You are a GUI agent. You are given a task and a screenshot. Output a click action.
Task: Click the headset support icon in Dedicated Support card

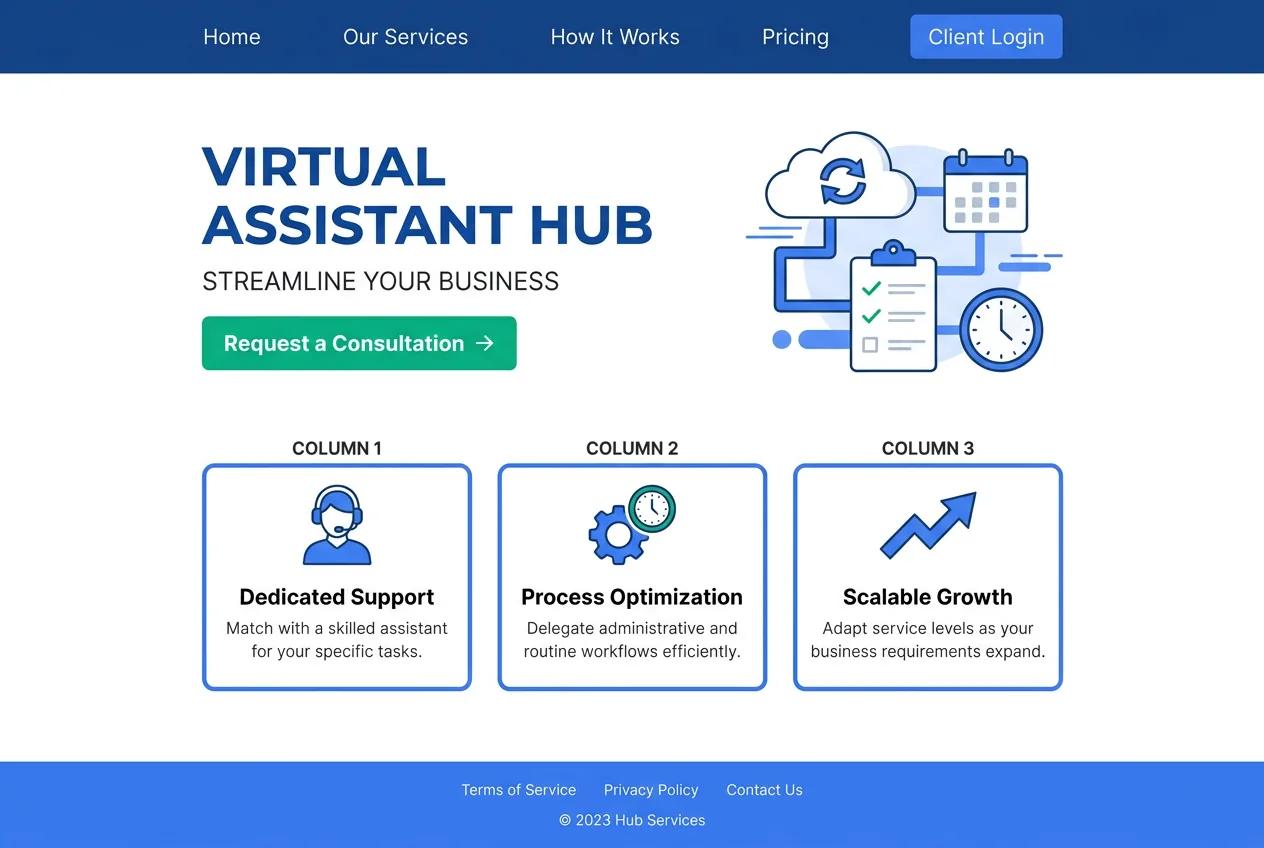(x=336, y=522)
